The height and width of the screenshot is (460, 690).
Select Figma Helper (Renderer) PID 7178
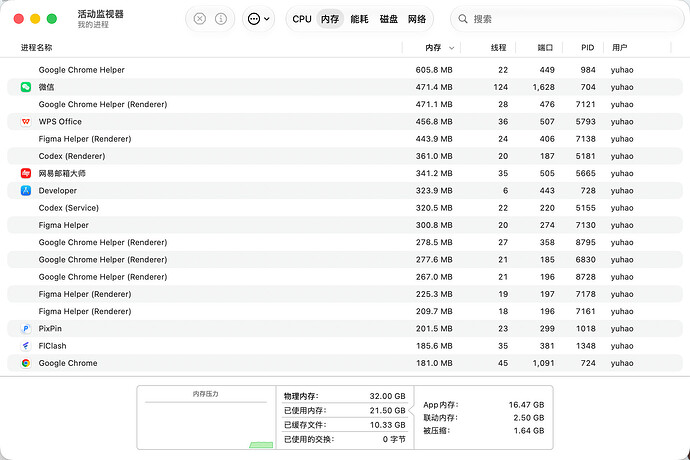point(345,294)
